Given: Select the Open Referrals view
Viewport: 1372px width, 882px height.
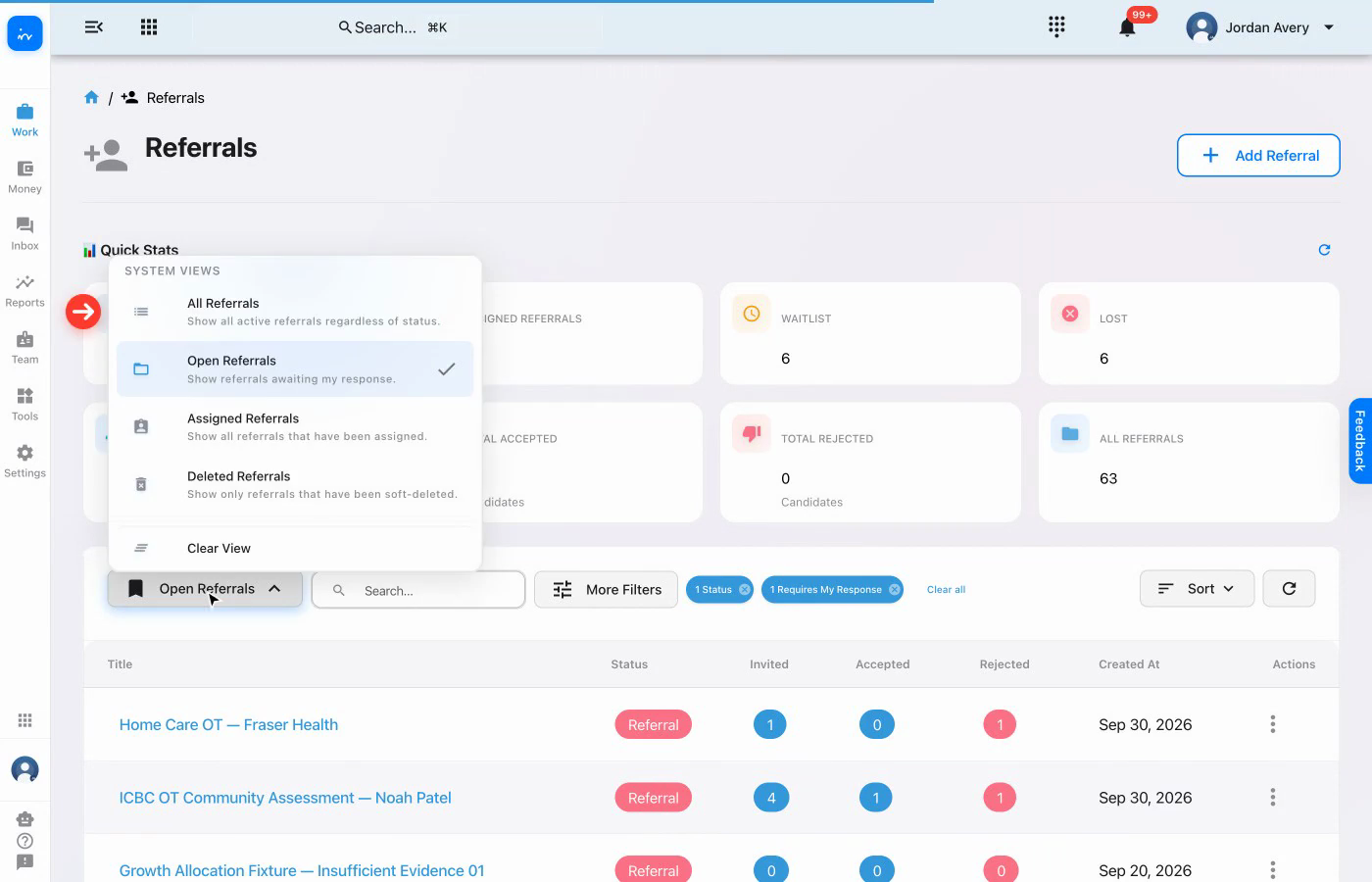Looking at the screenshot, I should 295,369.
